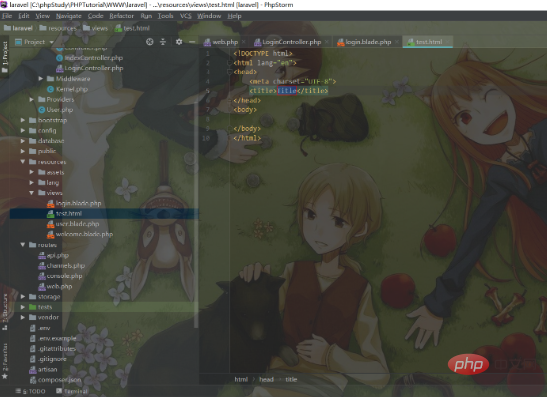Expand the storage folder

23,297
